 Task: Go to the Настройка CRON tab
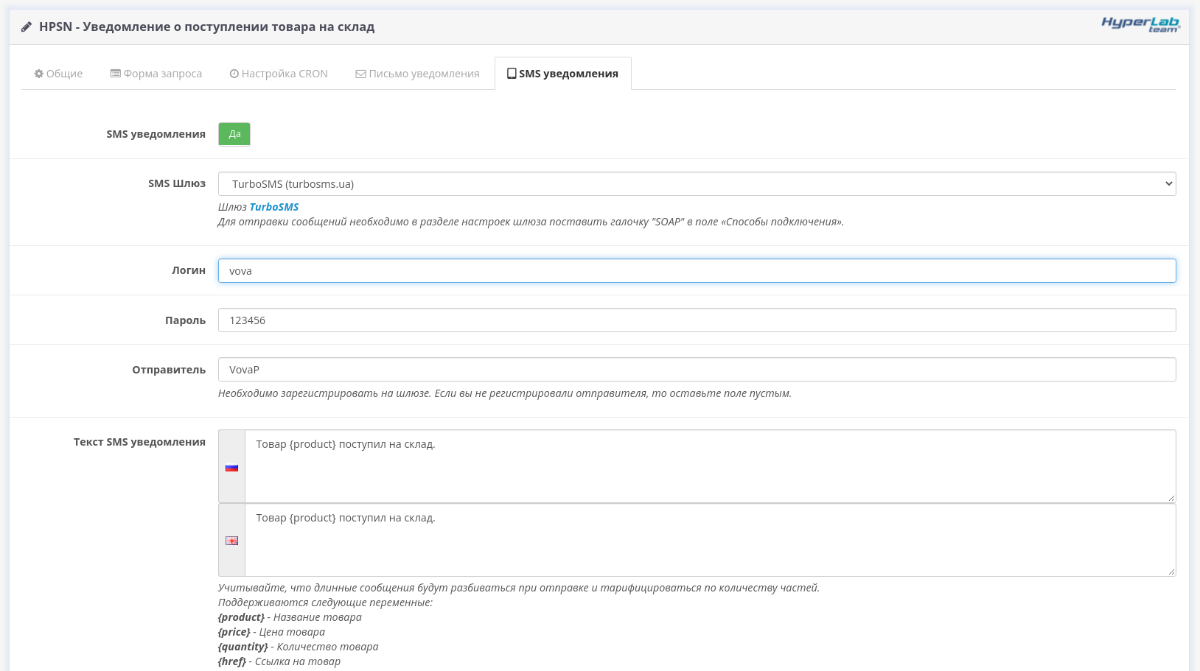278,74
